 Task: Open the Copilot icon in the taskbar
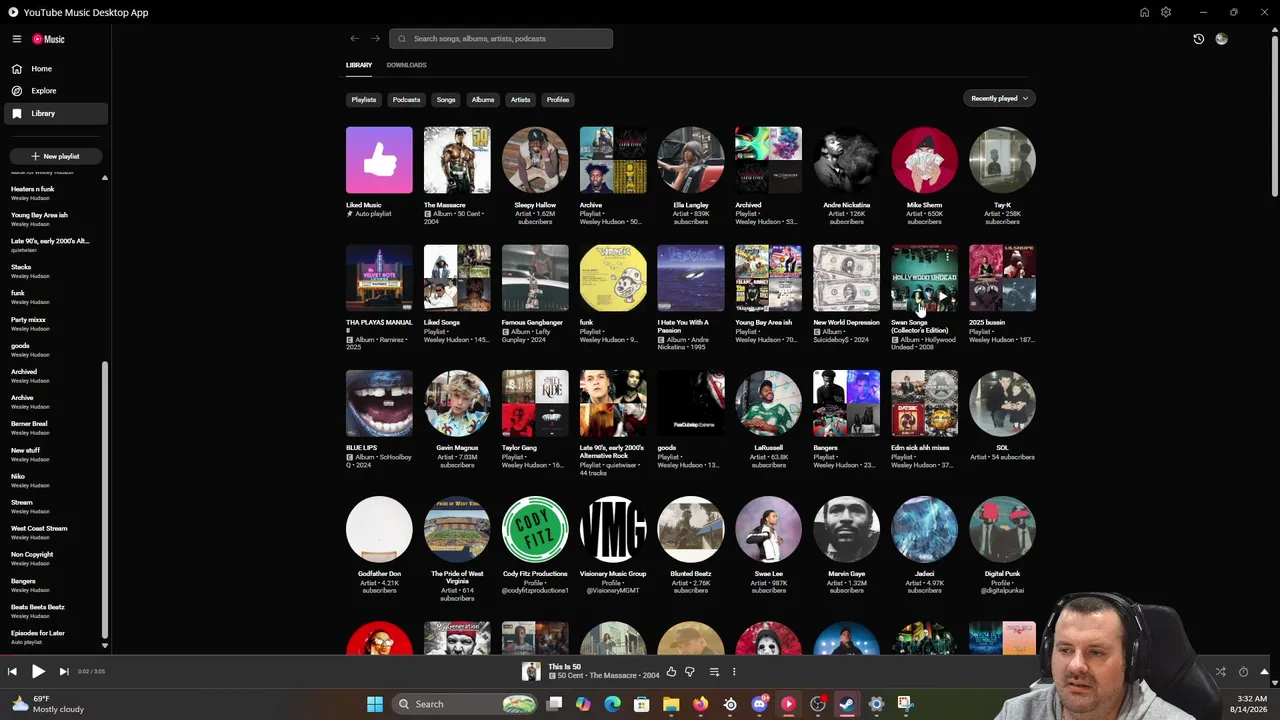coord(583,704)
